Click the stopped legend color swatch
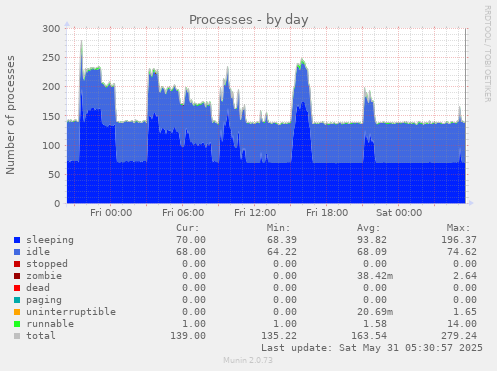 coord(17,264)
